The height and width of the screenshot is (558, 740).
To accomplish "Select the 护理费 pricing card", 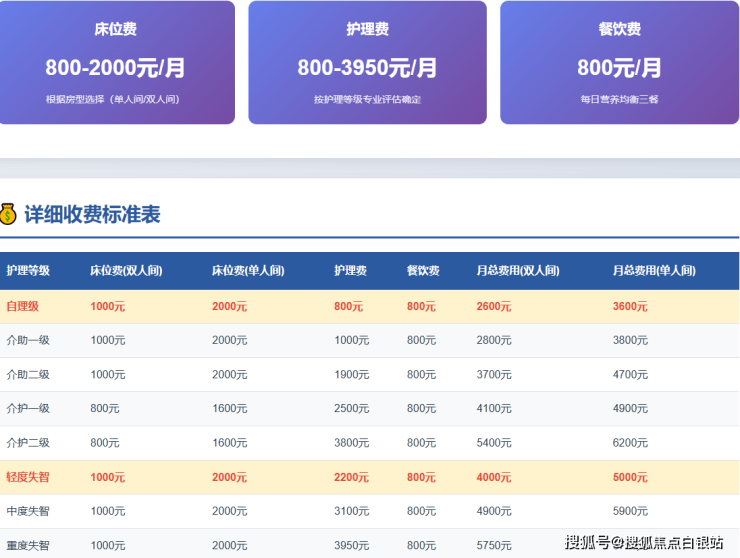I will click(367, 63).
